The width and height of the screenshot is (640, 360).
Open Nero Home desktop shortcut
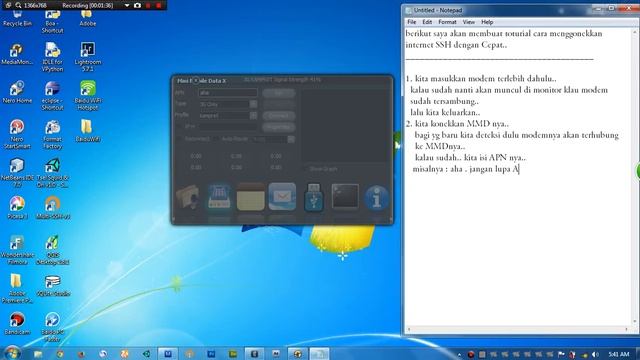pos(17,92)
